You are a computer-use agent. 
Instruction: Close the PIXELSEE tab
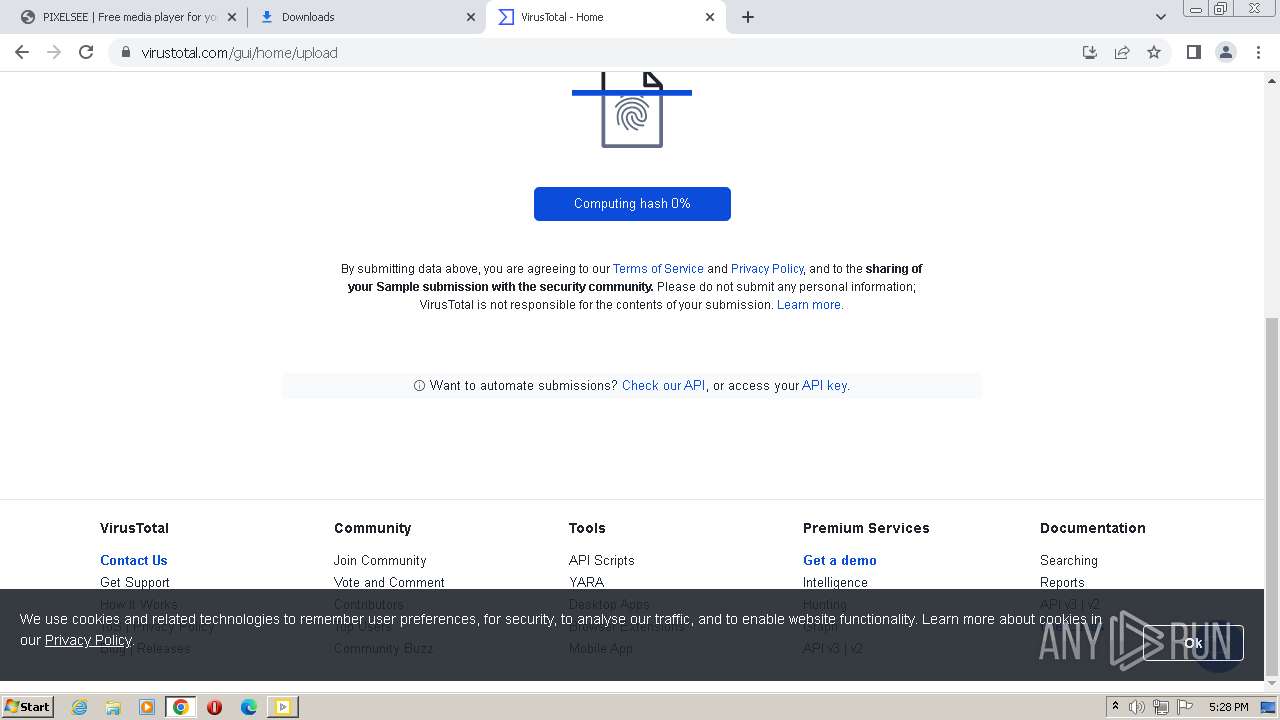point(232,17)
